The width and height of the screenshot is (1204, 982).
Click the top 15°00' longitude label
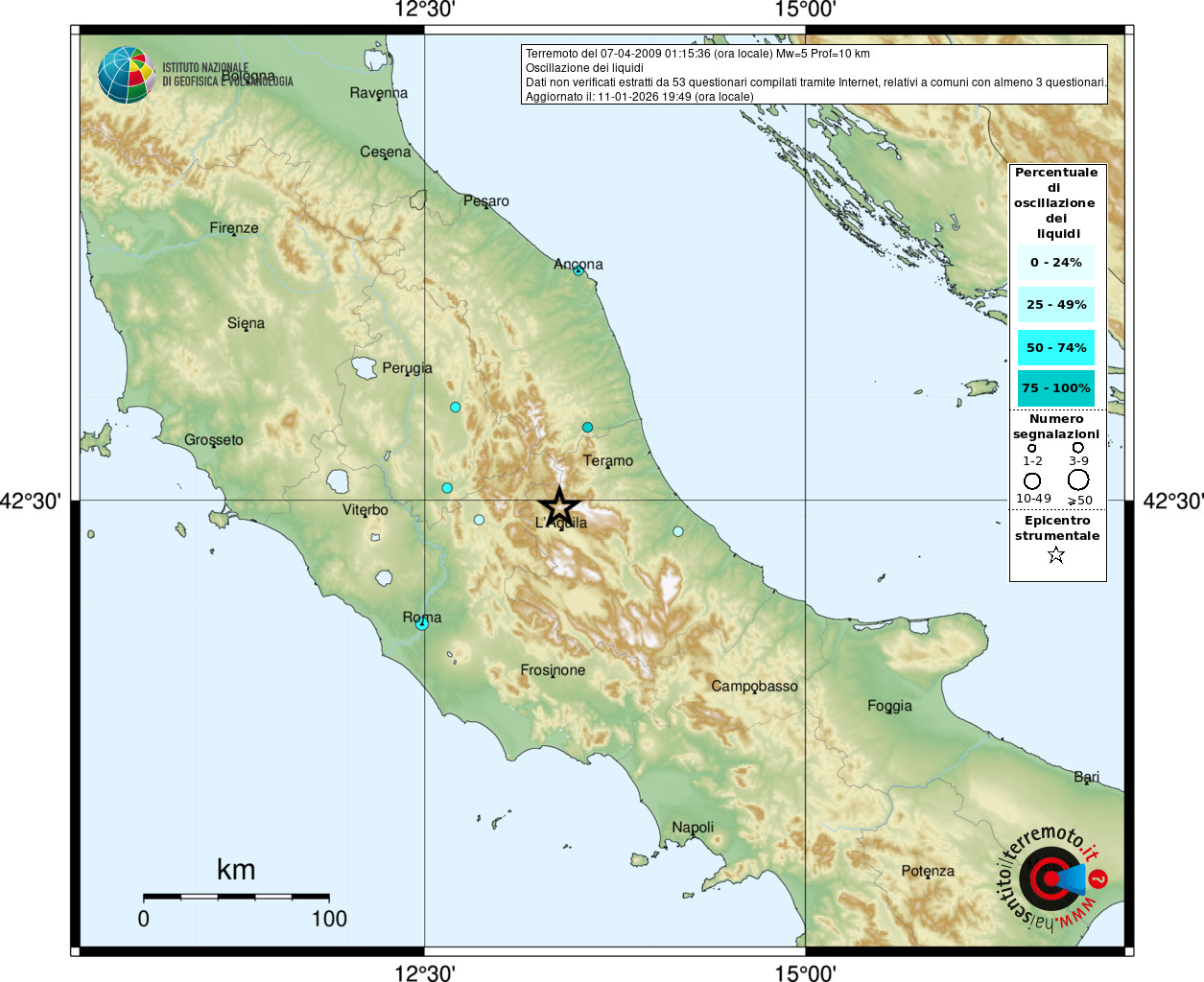[806, 11]
